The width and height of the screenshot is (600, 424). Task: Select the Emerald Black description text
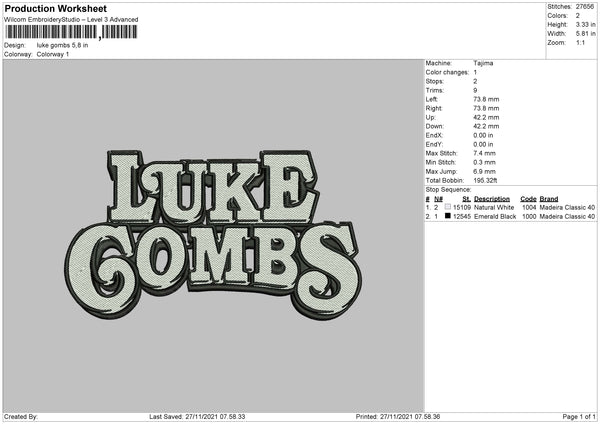pos(495,217)
